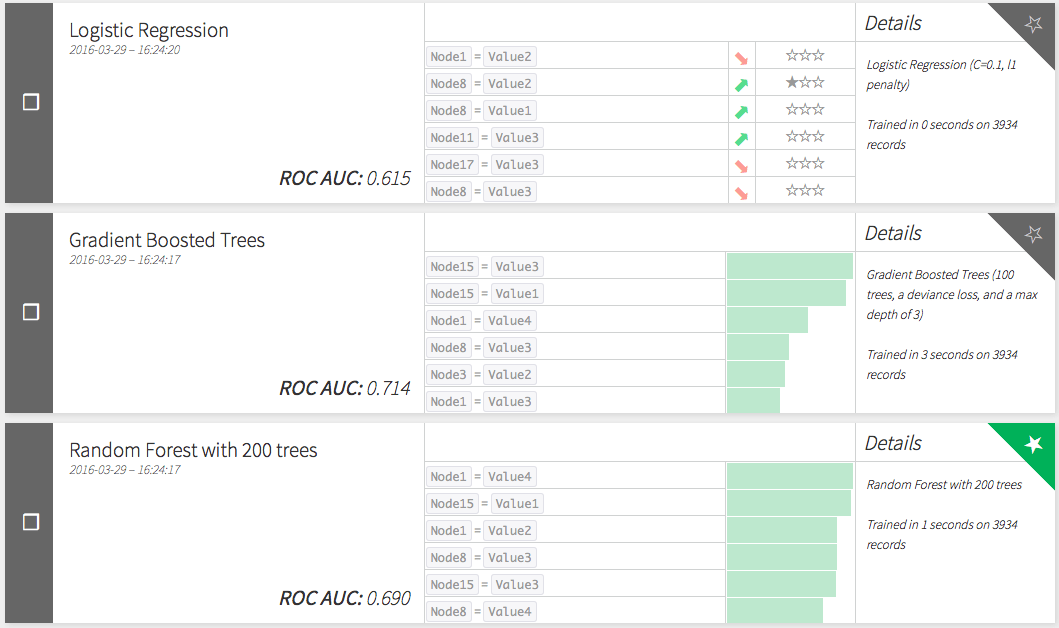1059x628 pixels.
Task: Click Node1 = Value2 in Random Forest
Action: click(481, 531)
